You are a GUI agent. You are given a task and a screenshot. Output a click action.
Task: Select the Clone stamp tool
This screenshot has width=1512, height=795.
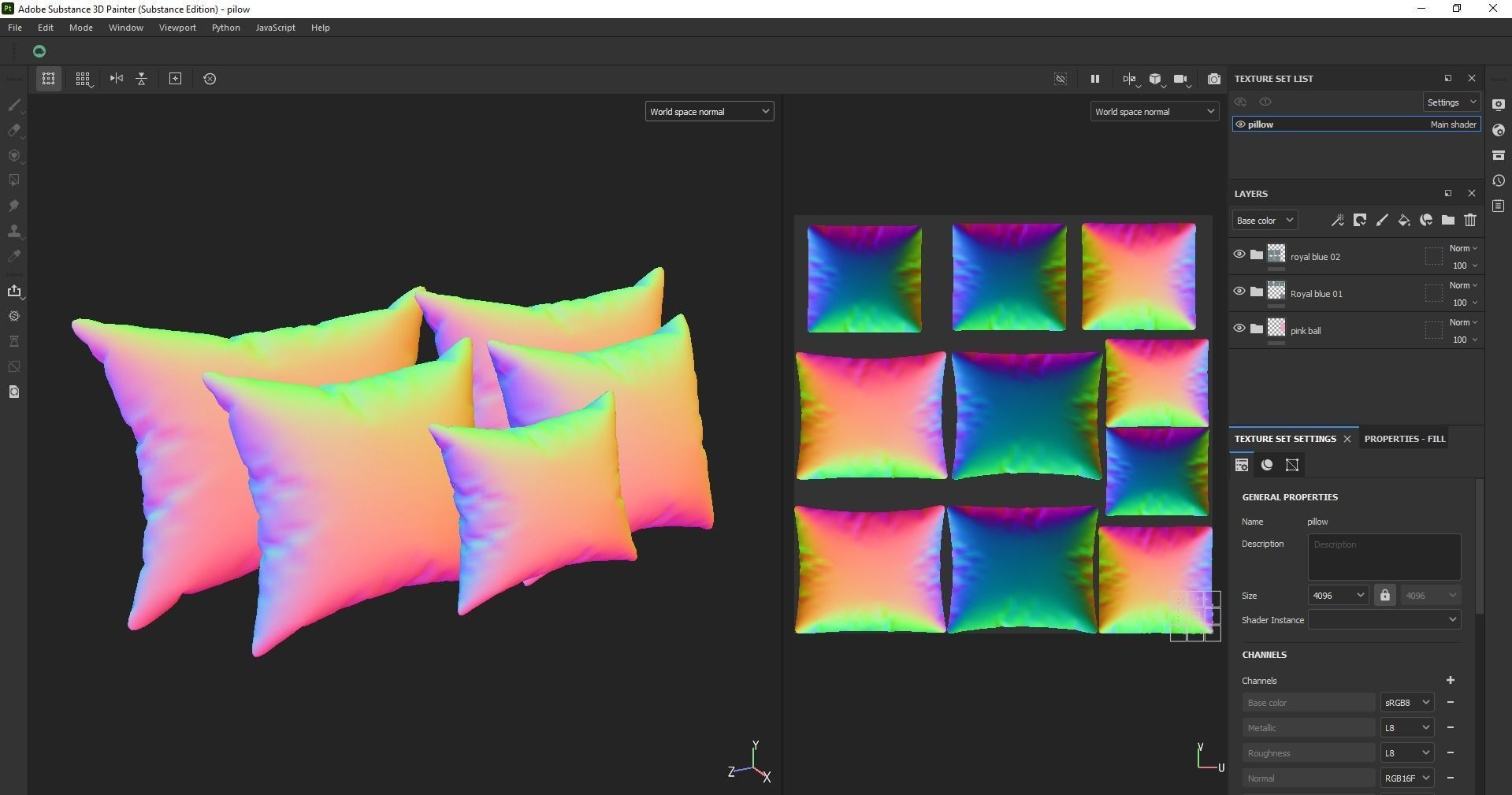(x=14, y=231)
